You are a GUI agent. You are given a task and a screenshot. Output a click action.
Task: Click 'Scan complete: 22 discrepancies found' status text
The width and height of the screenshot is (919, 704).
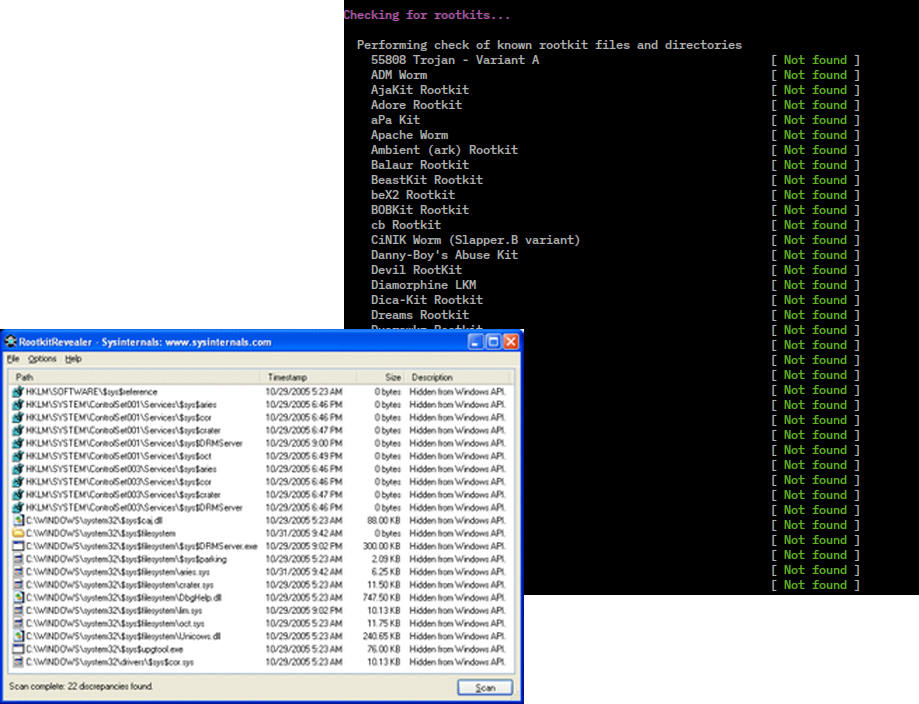click(81, 686)
